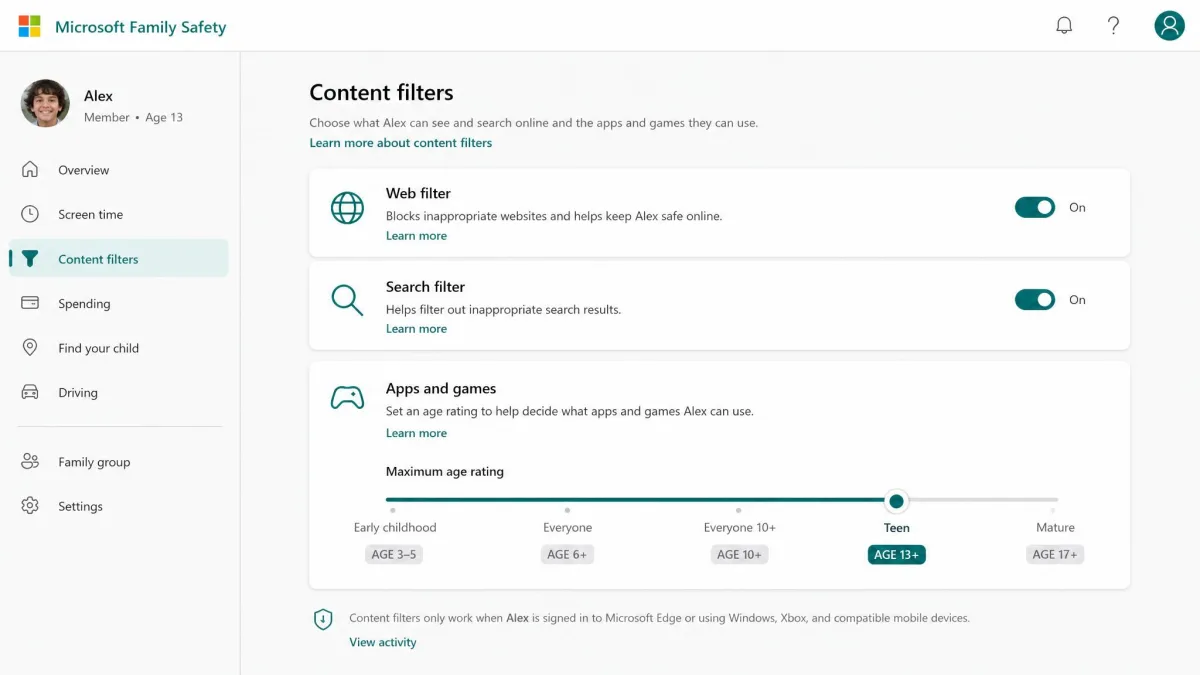The height and width of the screenshot is (675, 1200).
Task: Click the Web filter On status label
Action: pos(1077,208)
